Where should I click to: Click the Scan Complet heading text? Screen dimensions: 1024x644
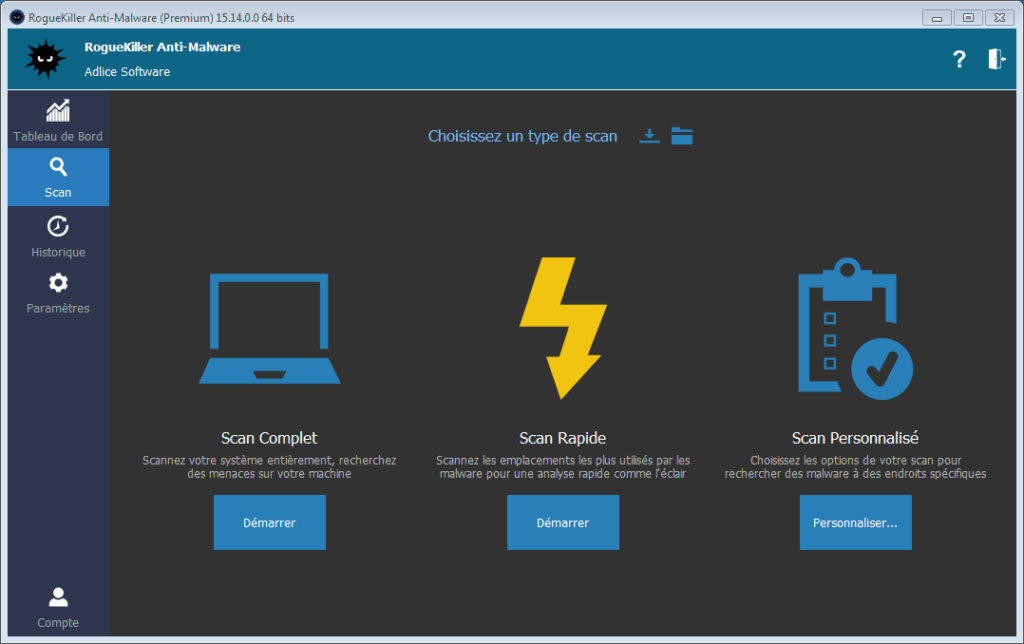tap(269, 438)
